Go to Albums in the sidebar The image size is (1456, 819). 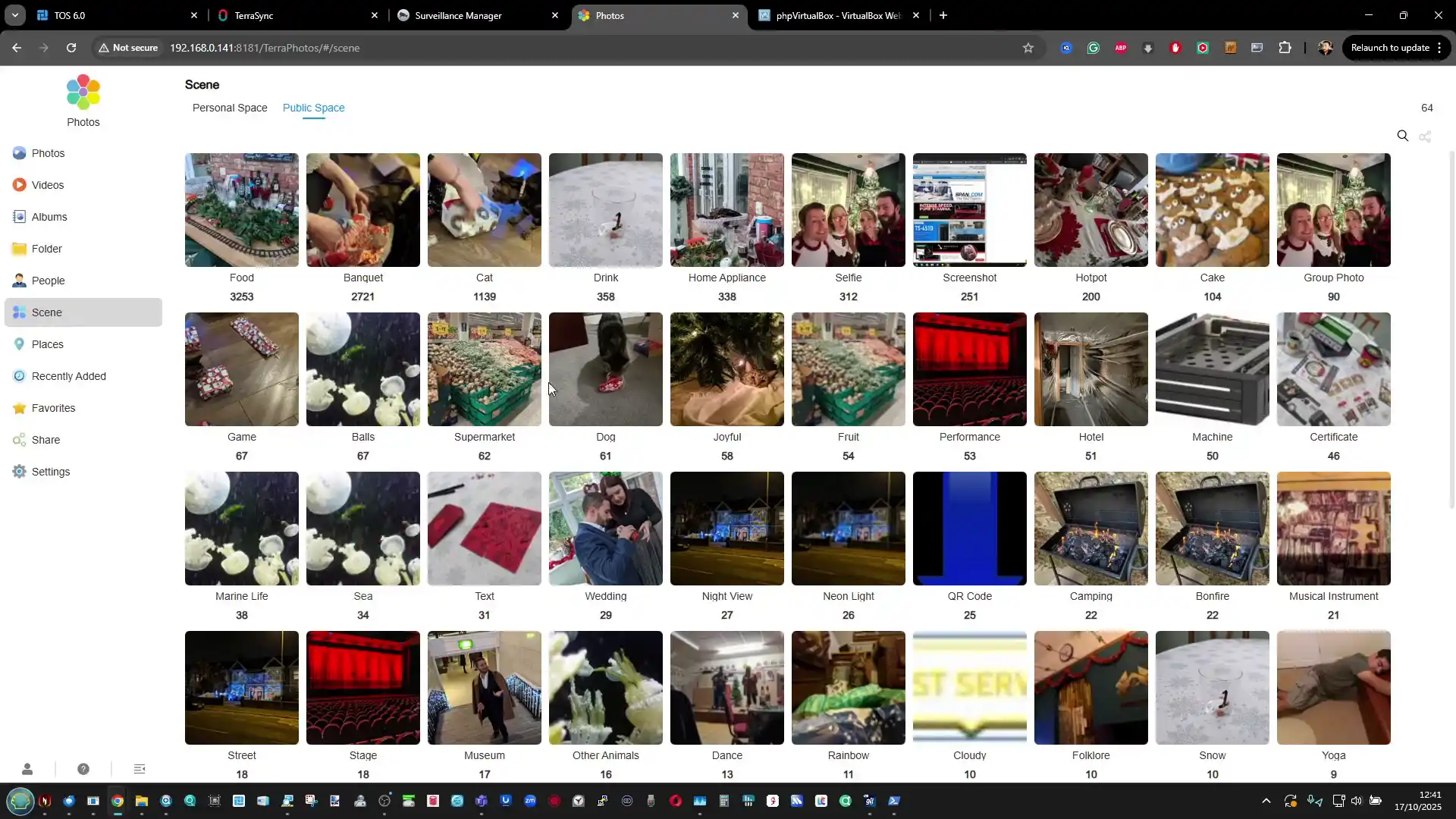click(49, 217)
